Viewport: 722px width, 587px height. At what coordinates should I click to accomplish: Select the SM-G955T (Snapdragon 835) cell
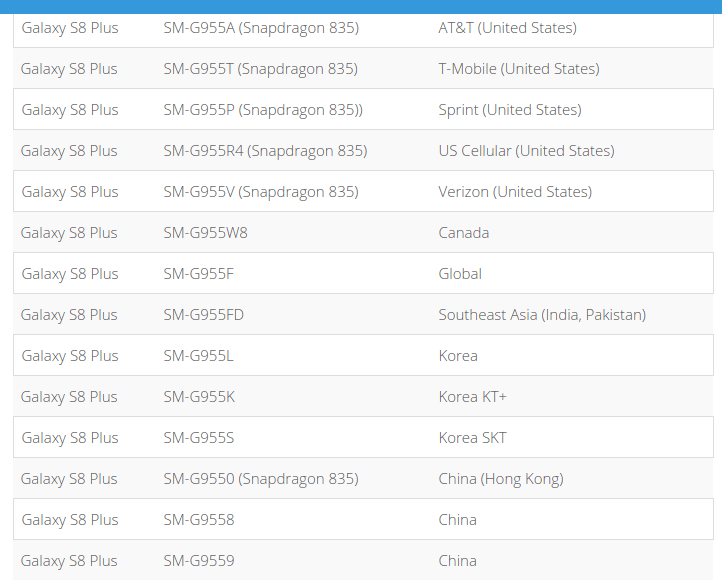(261, 69)
